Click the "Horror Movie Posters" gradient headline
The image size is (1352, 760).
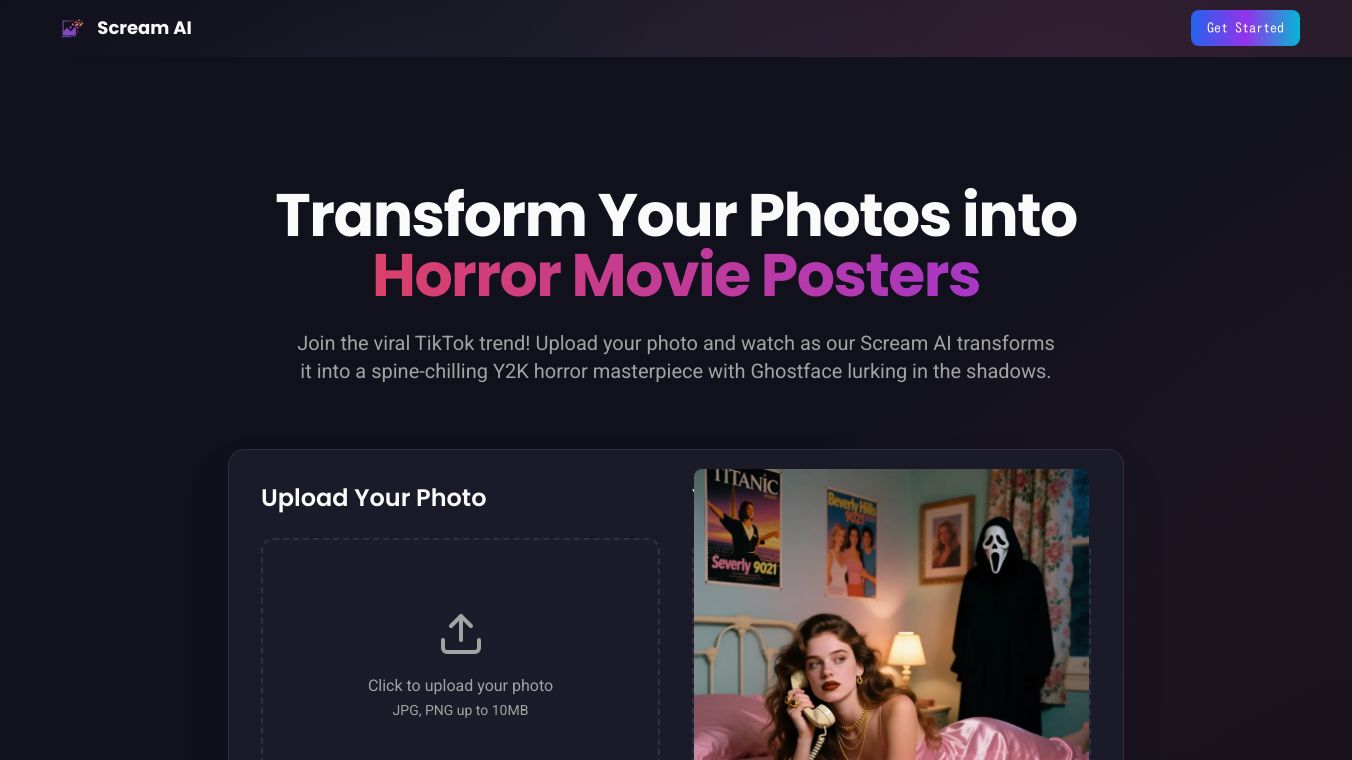676,275
